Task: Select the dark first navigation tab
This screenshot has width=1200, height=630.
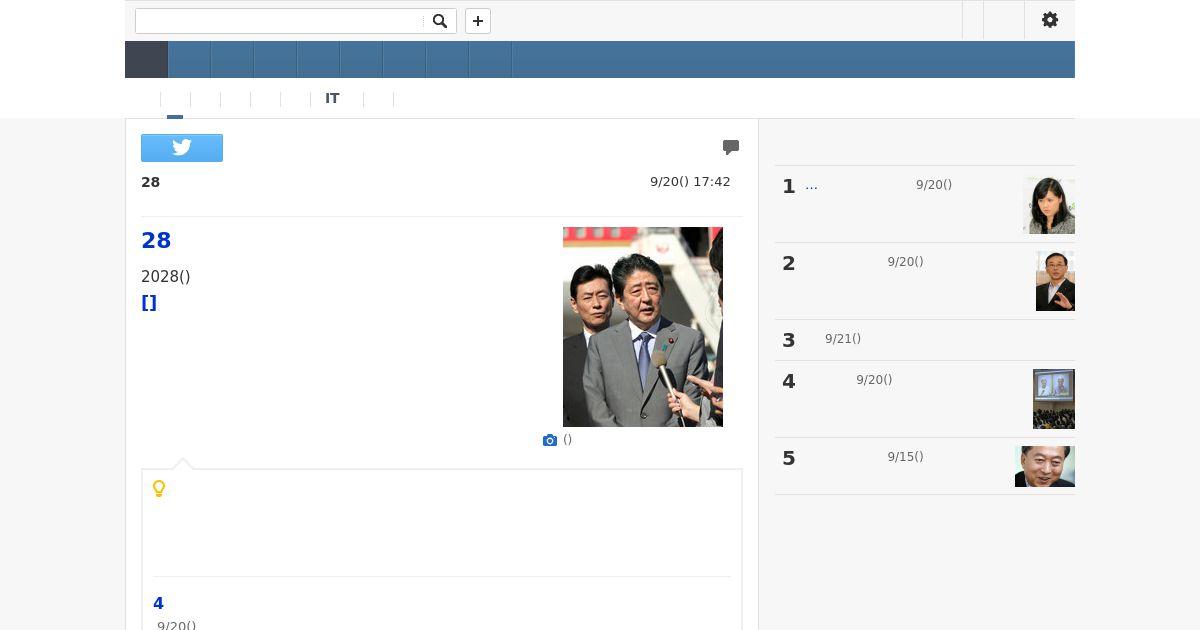Action: (x=146, y=59)
